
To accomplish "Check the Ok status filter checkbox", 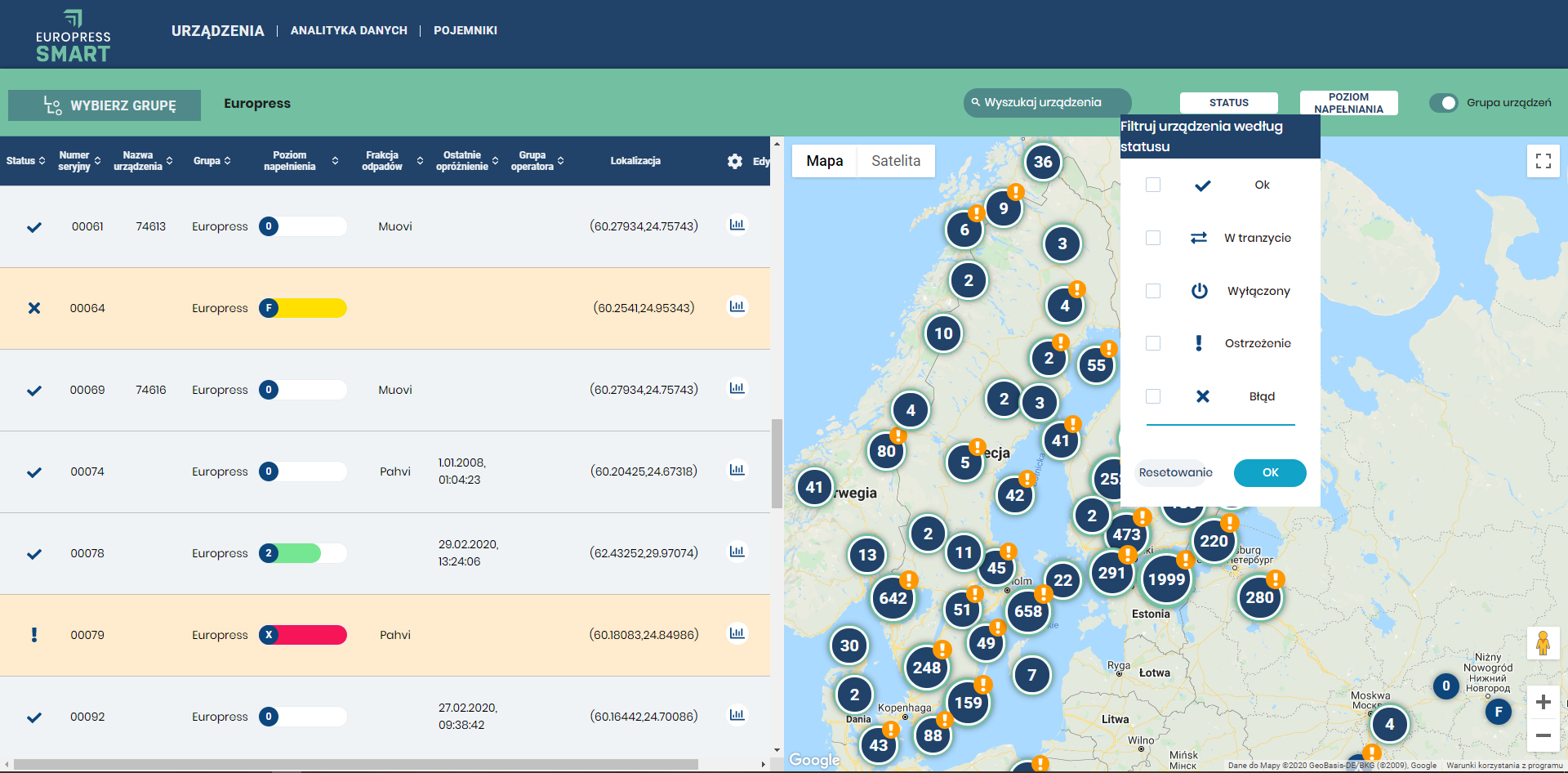I will click(1153, 185).
